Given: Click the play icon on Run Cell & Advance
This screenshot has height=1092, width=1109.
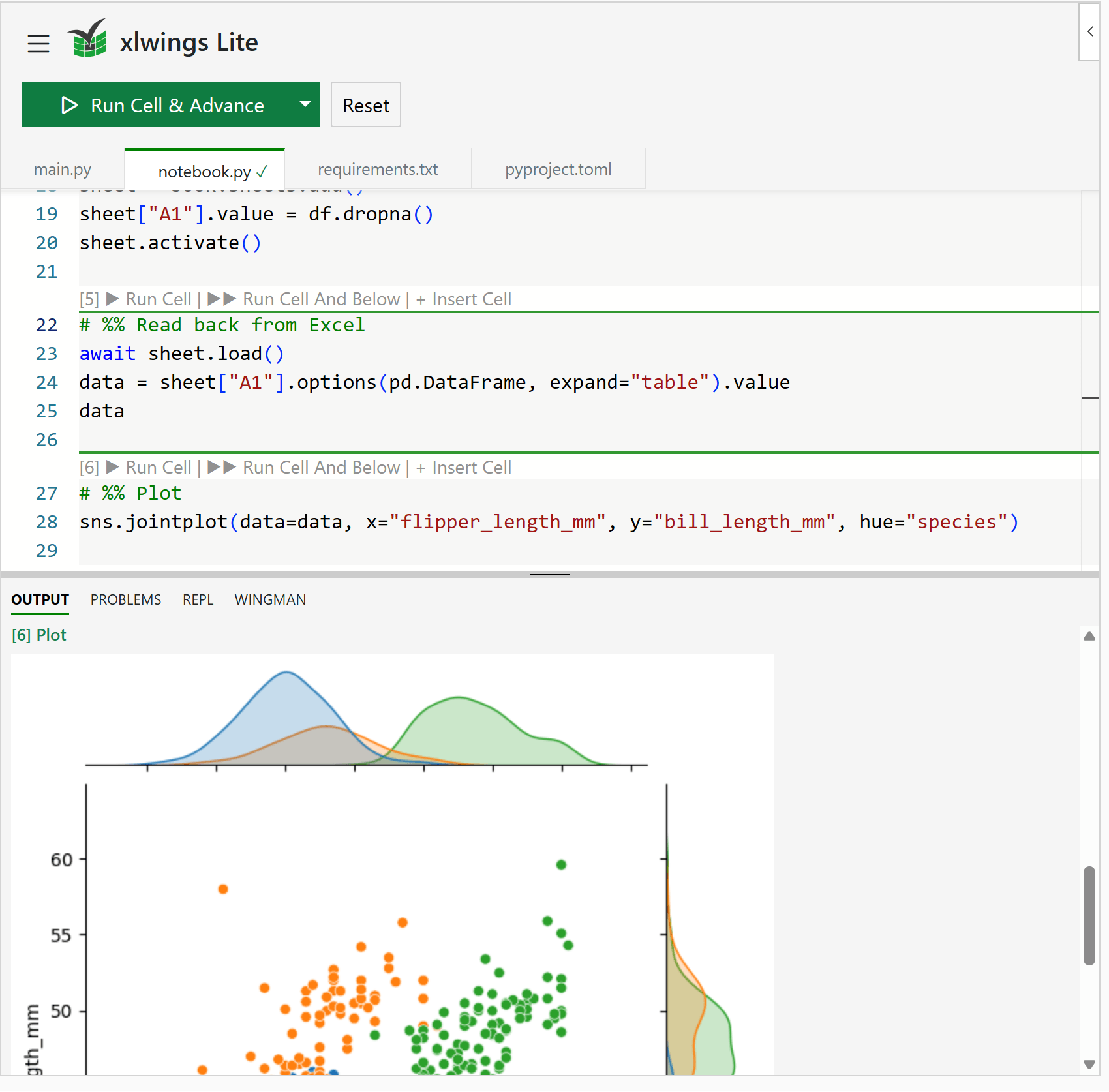Looking at the screenshot, I should 69,105.
